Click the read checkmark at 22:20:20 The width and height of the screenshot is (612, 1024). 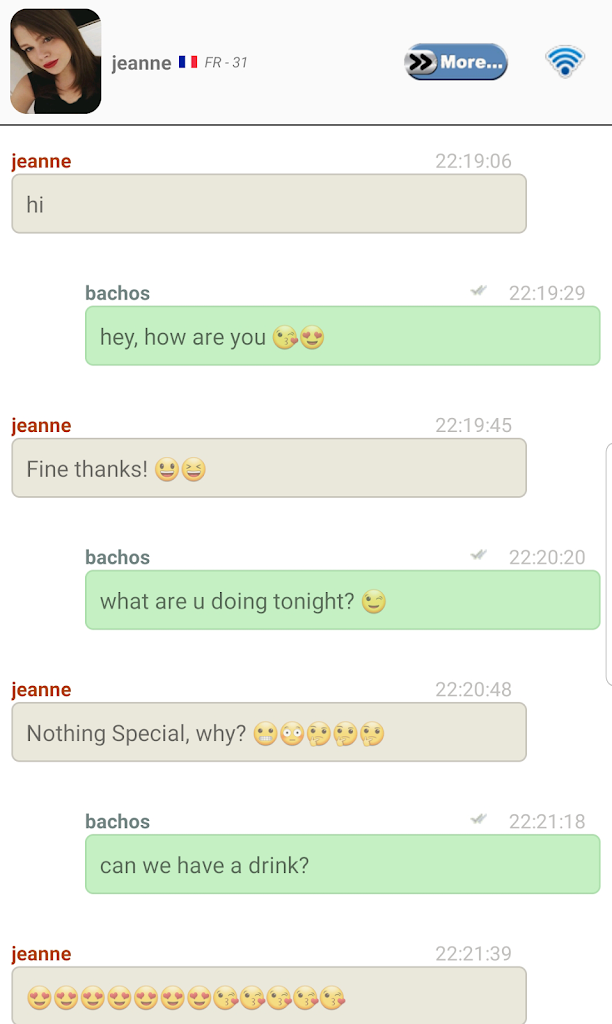(x=479, y=555)
